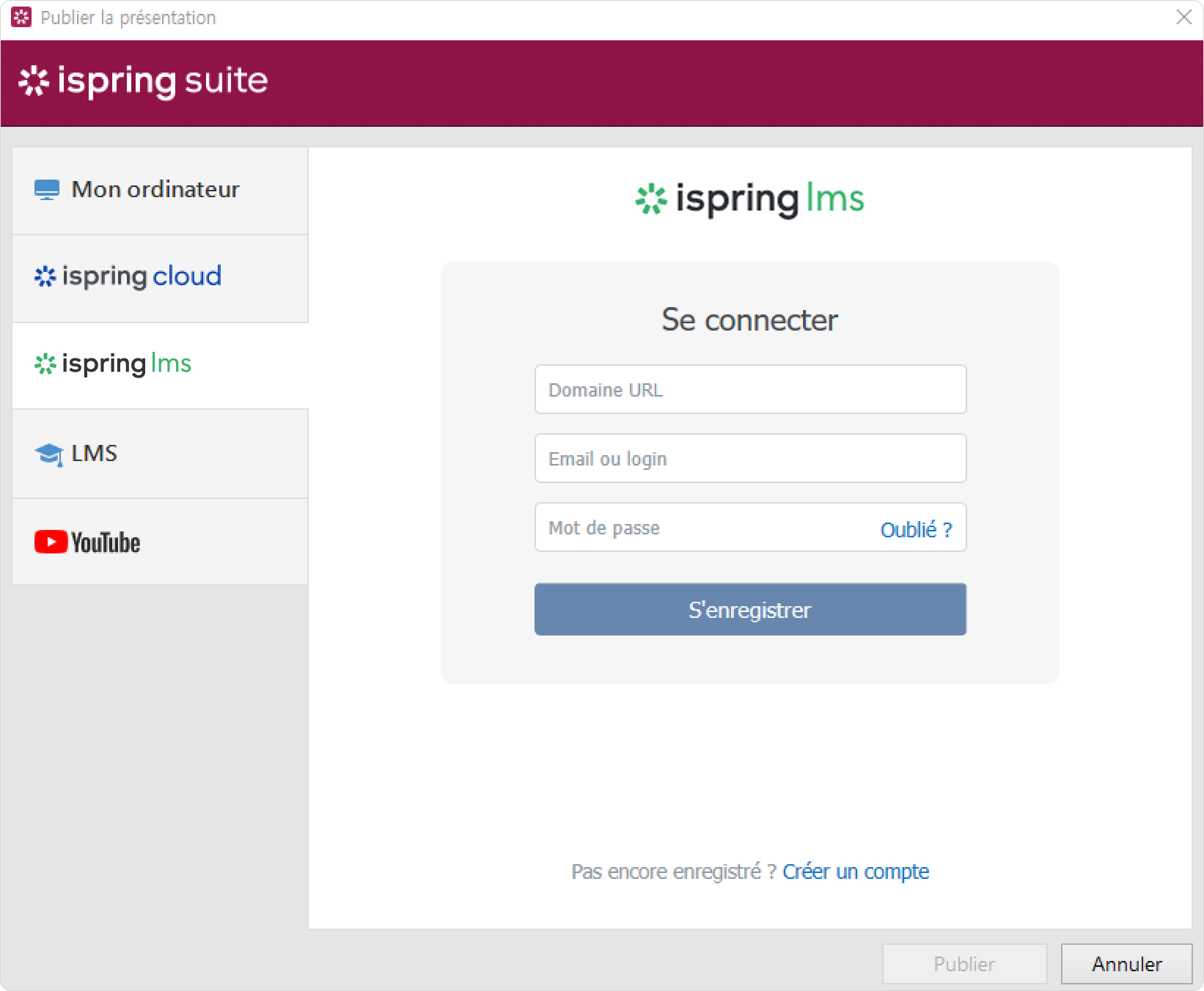Viewport: 1204px width, 991px height.
Task: Cancel with the Annuler button
Action: [x=1126, y=964]
